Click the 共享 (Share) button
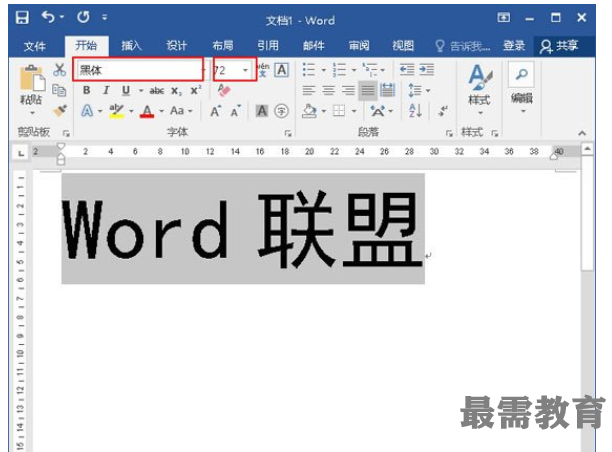612x452 pixels. click(559, 46)
